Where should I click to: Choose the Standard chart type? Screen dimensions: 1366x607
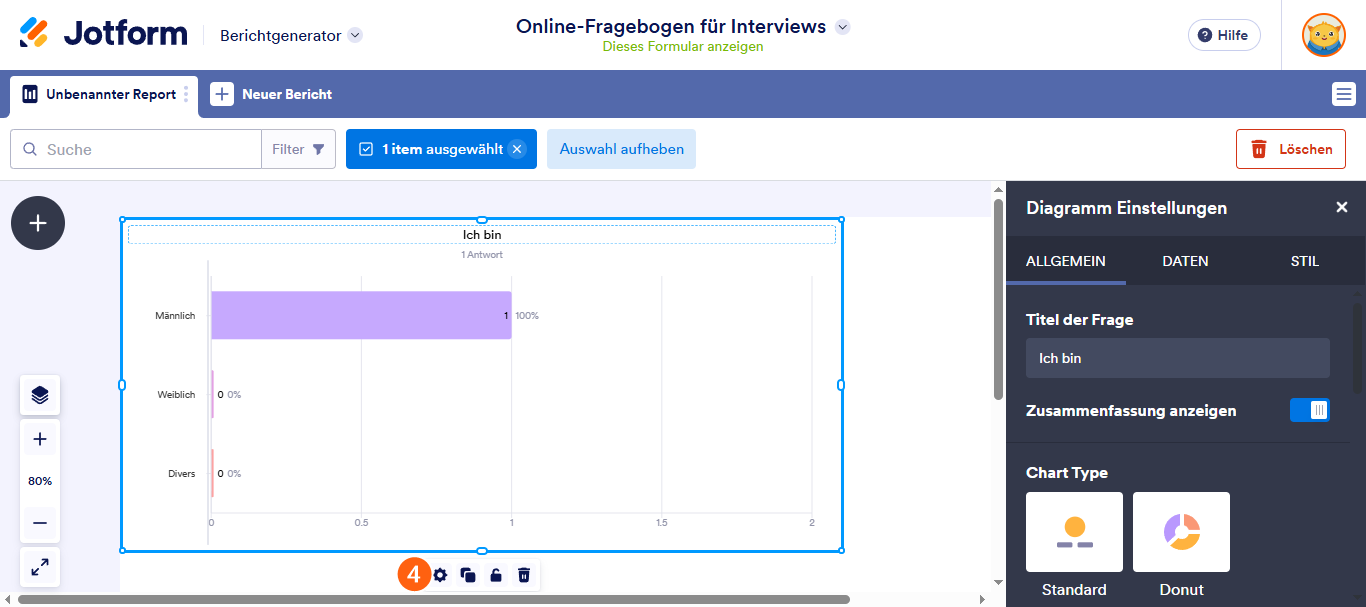[1074, 545]
